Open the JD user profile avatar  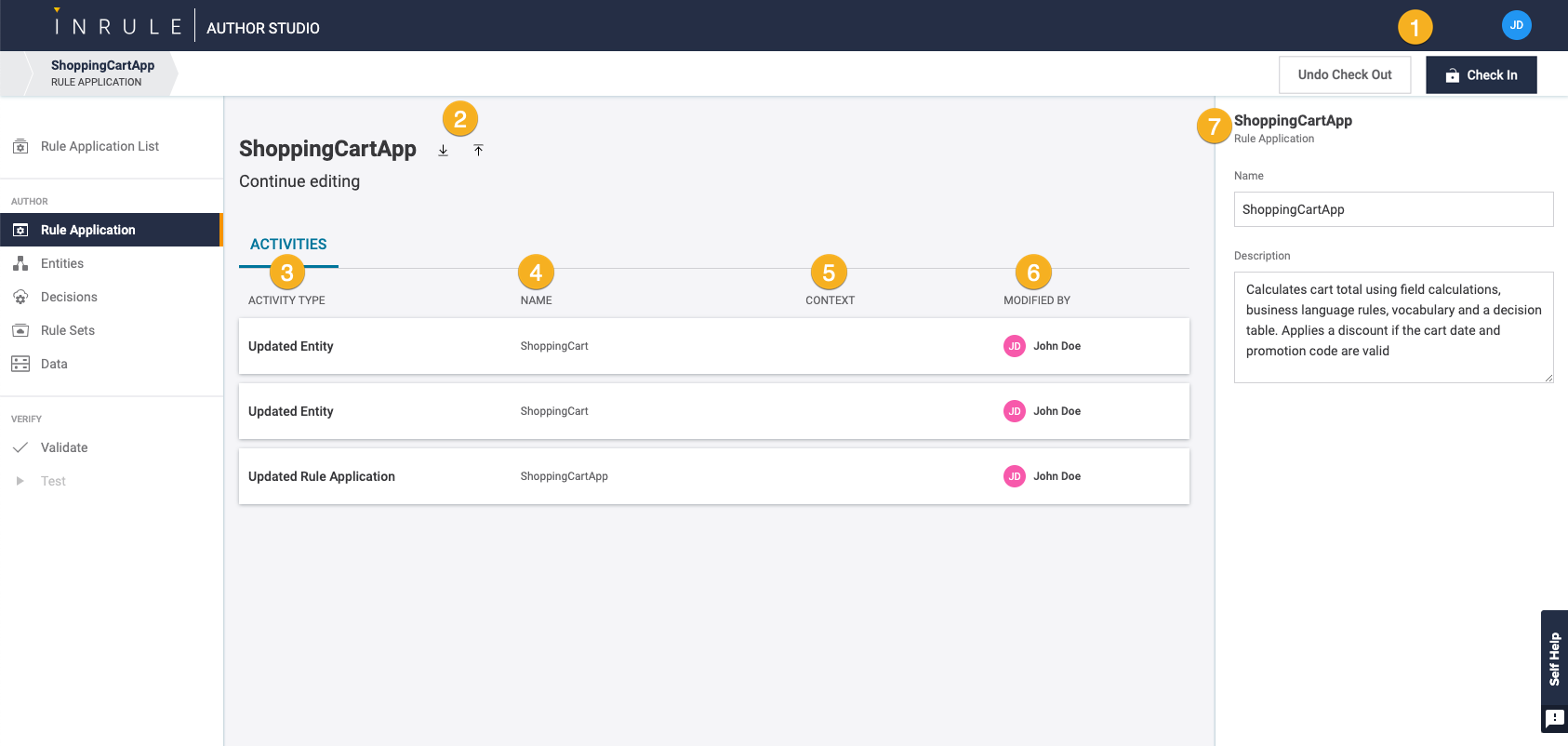pyautogui.click(x=1516, y=25)
